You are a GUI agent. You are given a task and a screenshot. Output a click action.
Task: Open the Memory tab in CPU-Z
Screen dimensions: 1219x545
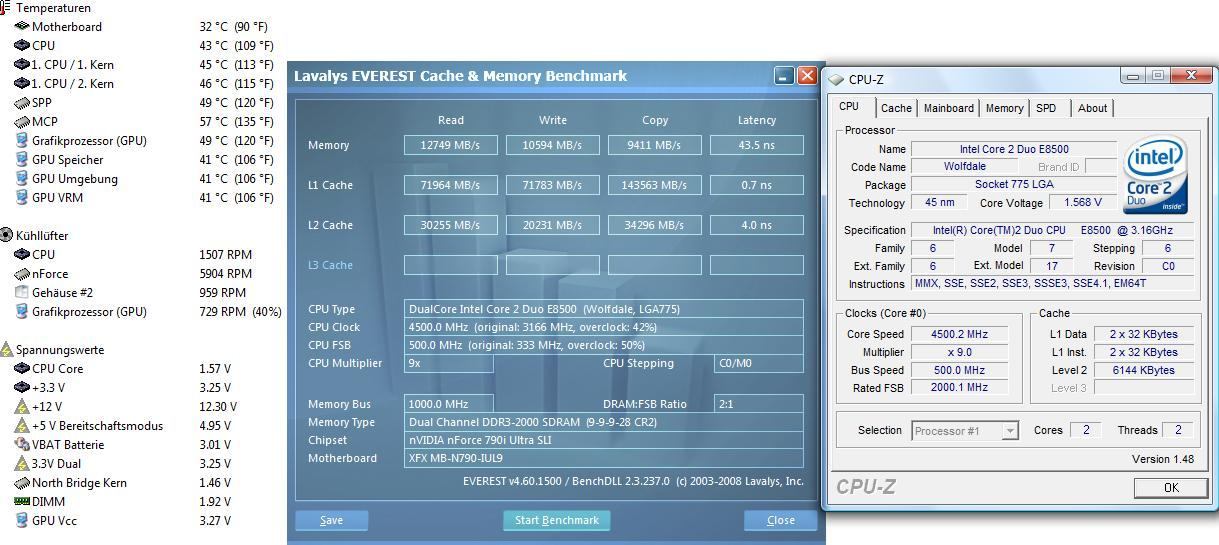tap(1004, 108)
